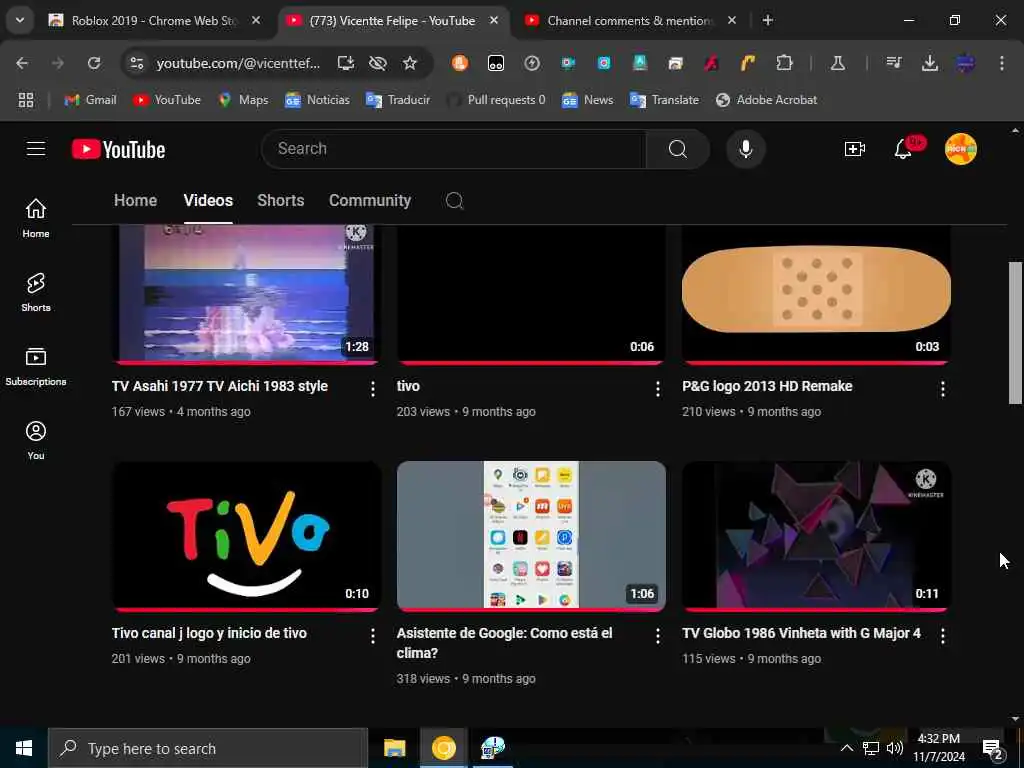The image size is (1024, 768).
Task: Open the account avatar menu
Action: (961, 149)
